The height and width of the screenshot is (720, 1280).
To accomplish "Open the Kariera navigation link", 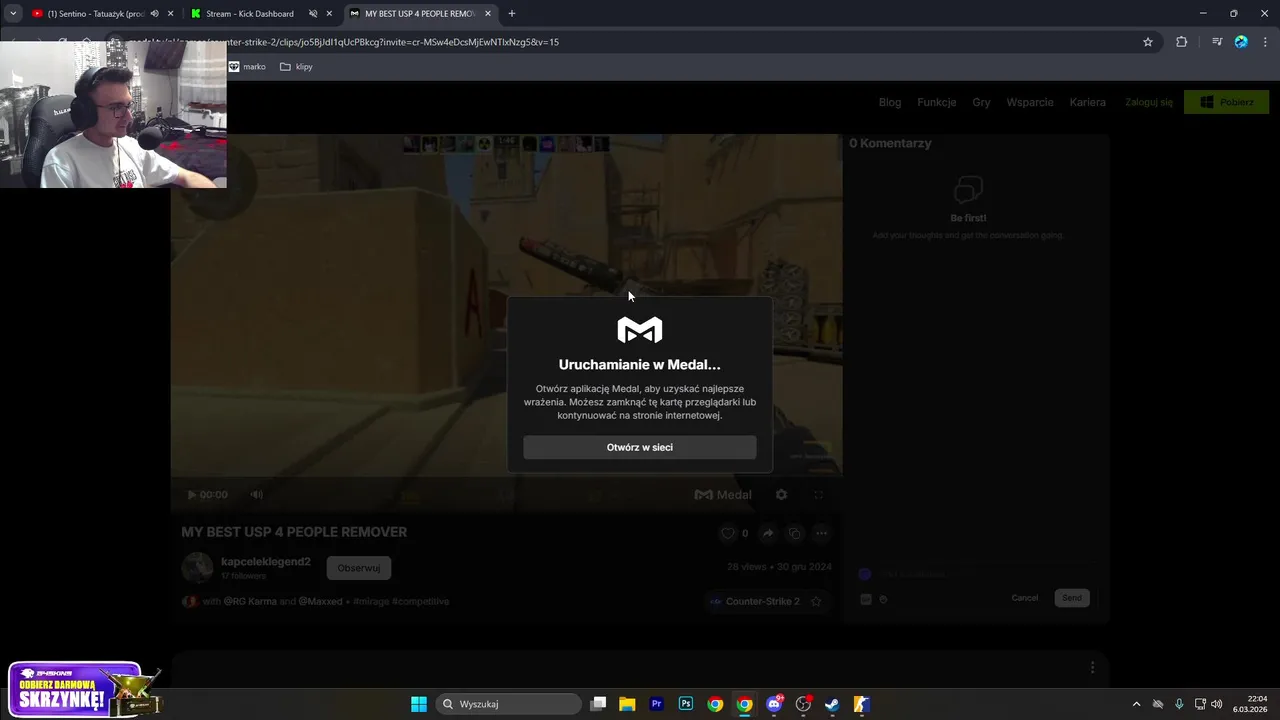I will 1087,102.
